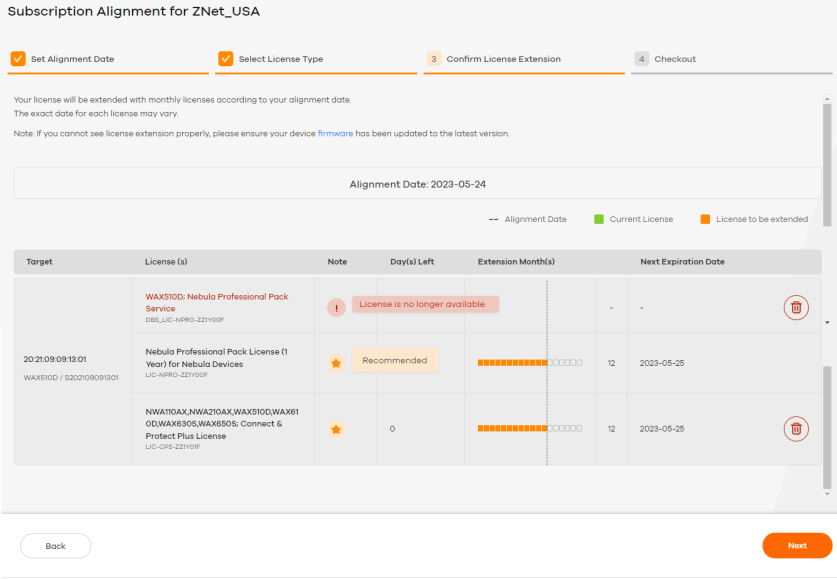Viewport: 837px width, 579px height.
Task: Click the Back button
Action: (x=56, y=546)
